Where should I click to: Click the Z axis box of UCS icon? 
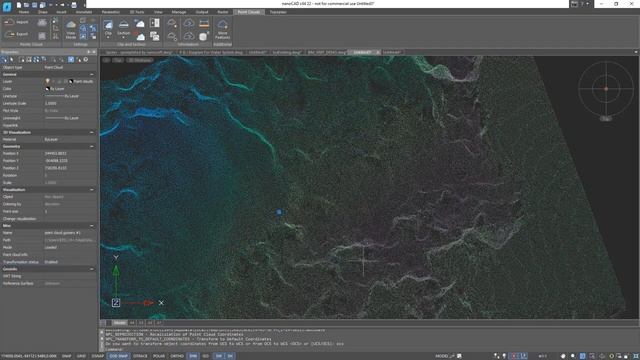[x=116, y=303]
